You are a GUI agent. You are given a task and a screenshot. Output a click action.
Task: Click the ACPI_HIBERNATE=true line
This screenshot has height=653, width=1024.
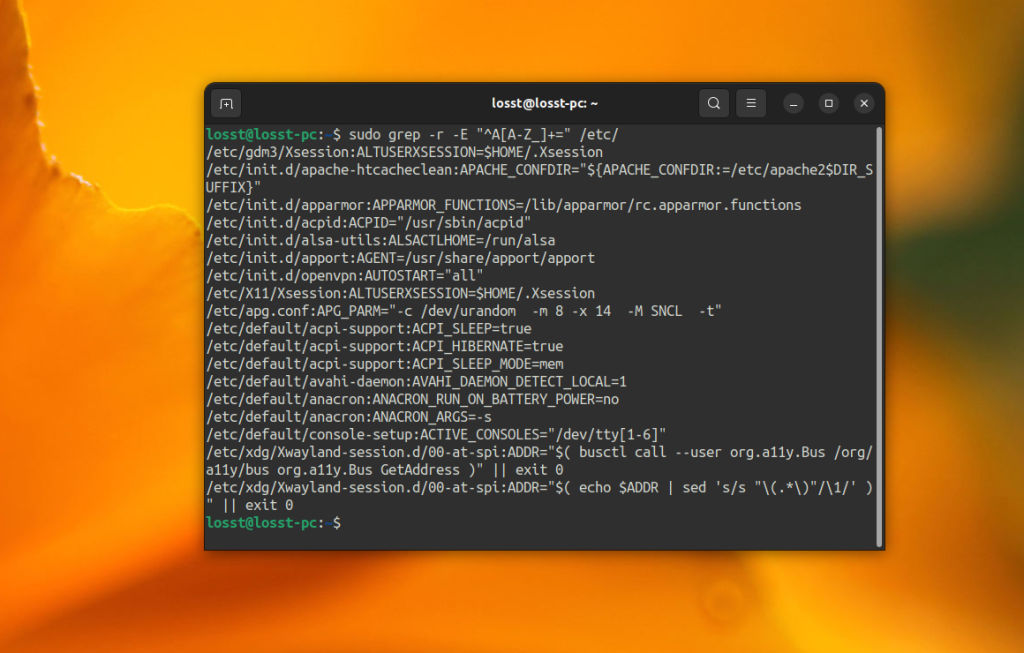pyautogui.click(x=385, y=346)
